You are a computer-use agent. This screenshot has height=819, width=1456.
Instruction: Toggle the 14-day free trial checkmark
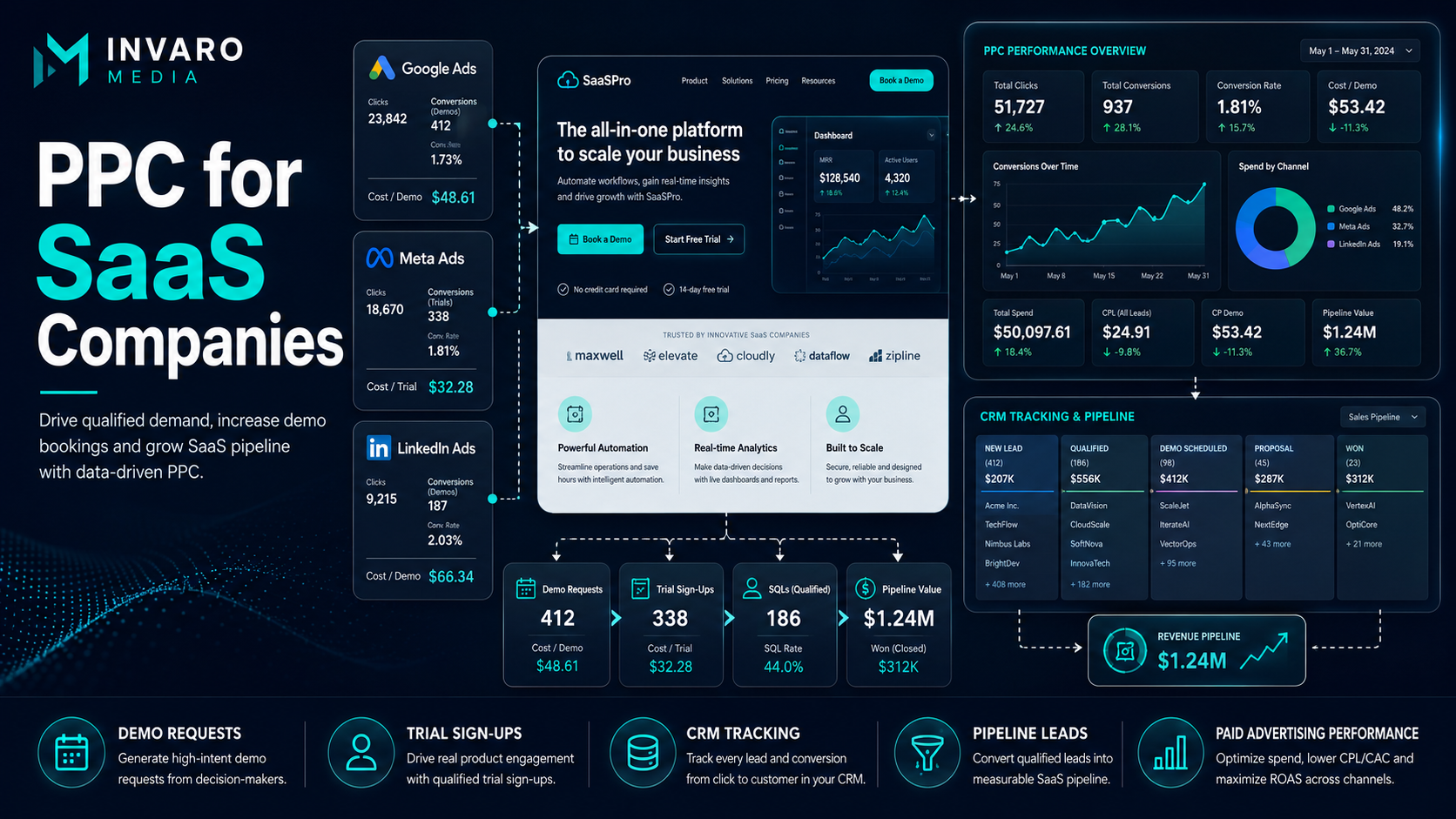tap(669, 290)
